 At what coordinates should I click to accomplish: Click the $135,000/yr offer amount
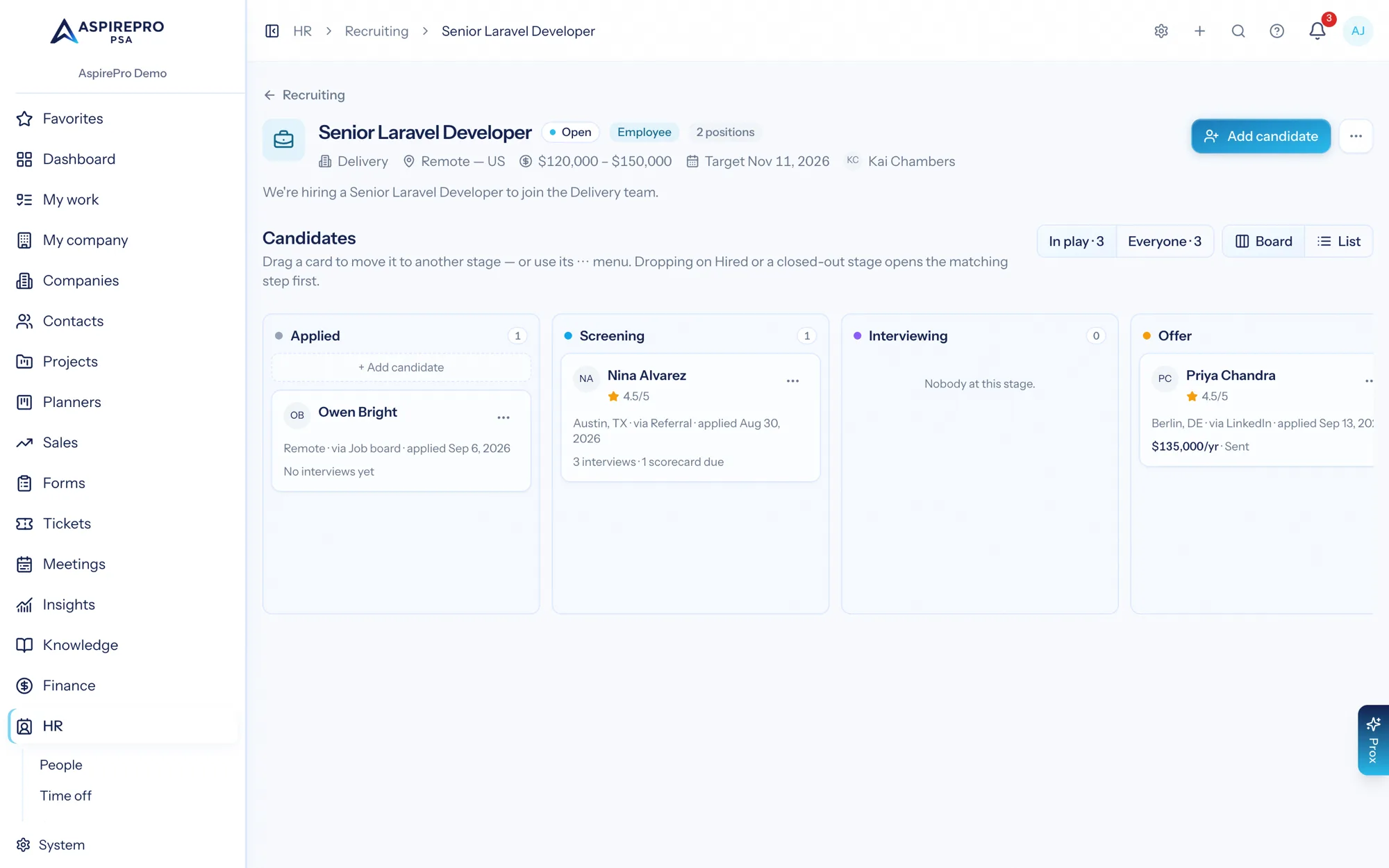(1185, 446)
